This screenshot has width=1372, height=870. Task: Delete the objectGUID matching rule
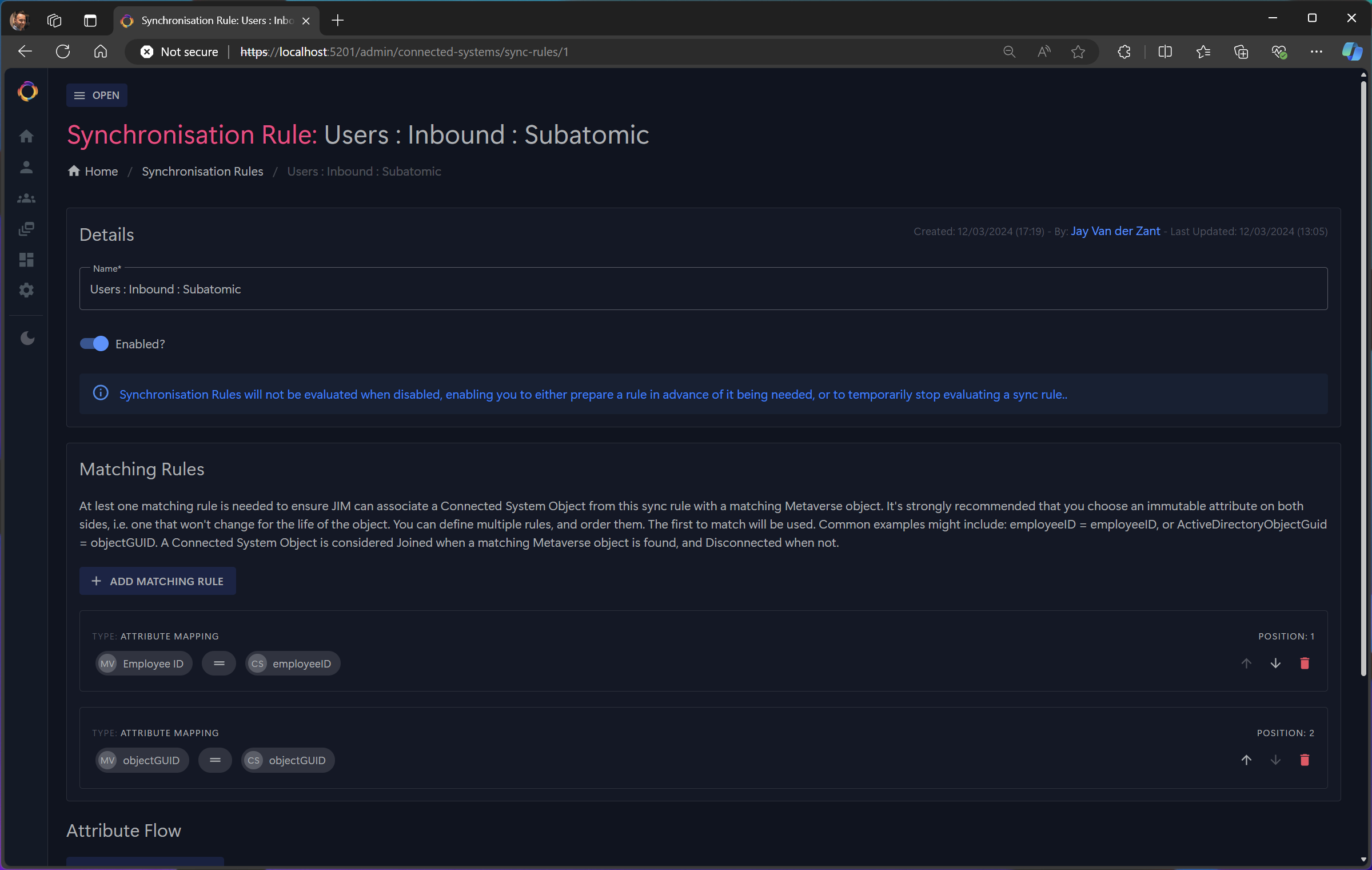click(x=1305, y=760)
